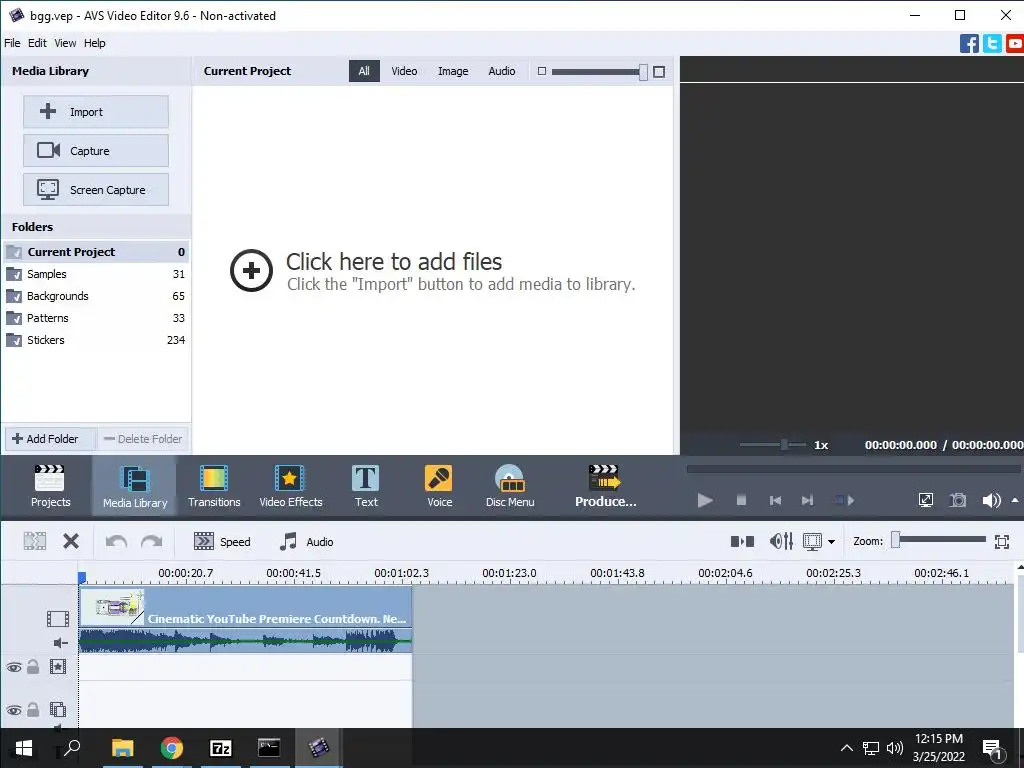Viewport: 1024px width, 768px height.
Task: Open the Text tool panel
Action: [x=366, y=486]
